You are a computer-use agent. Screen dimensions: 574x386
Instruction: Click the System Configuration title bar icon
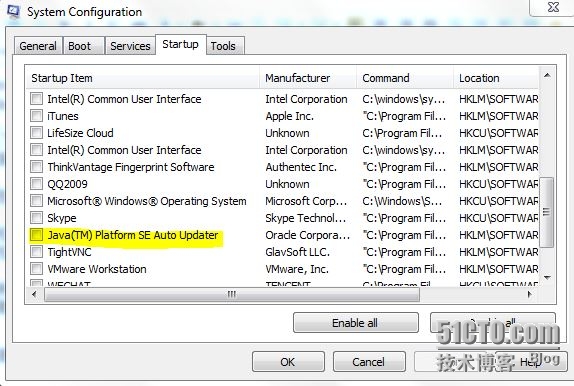coord(13,11)
